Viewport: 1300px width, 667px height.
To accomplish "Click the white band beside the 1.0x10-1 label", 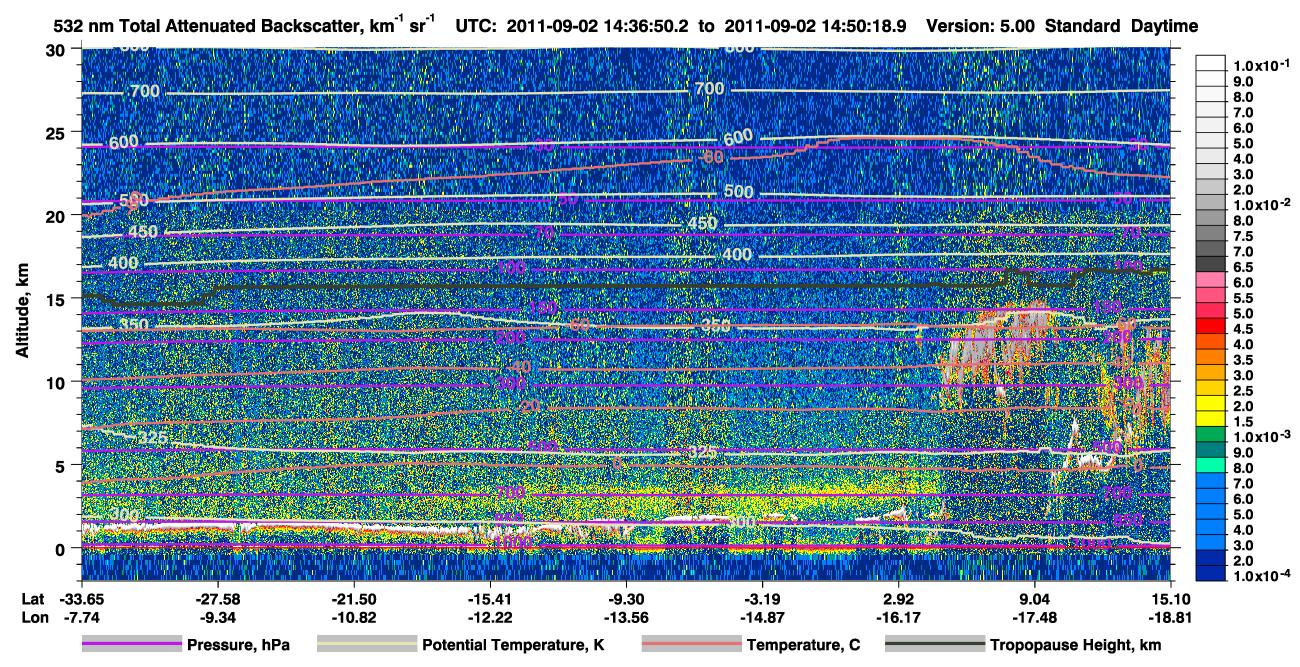I will 1211,63.
